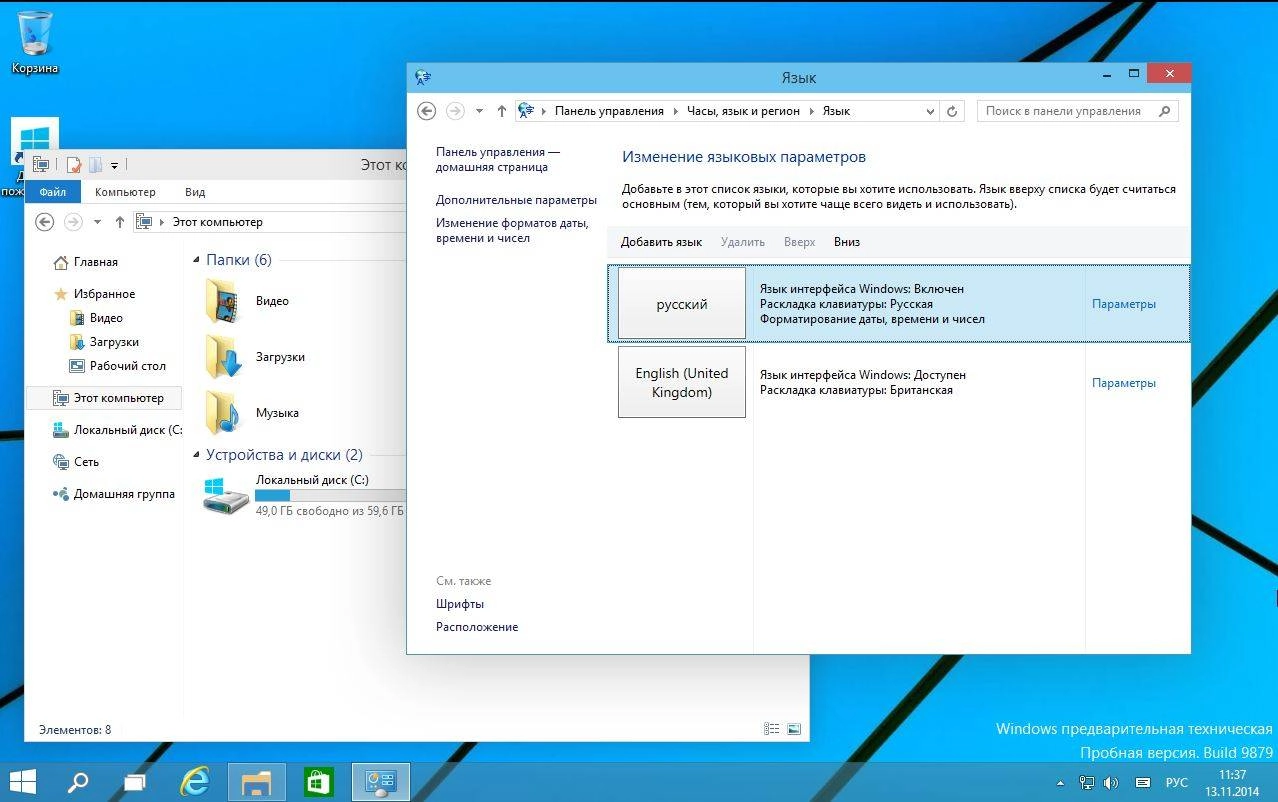Screen dimensions: 1278x802
Task: Open Параметры for русский language
Action: pos(1124,304)
